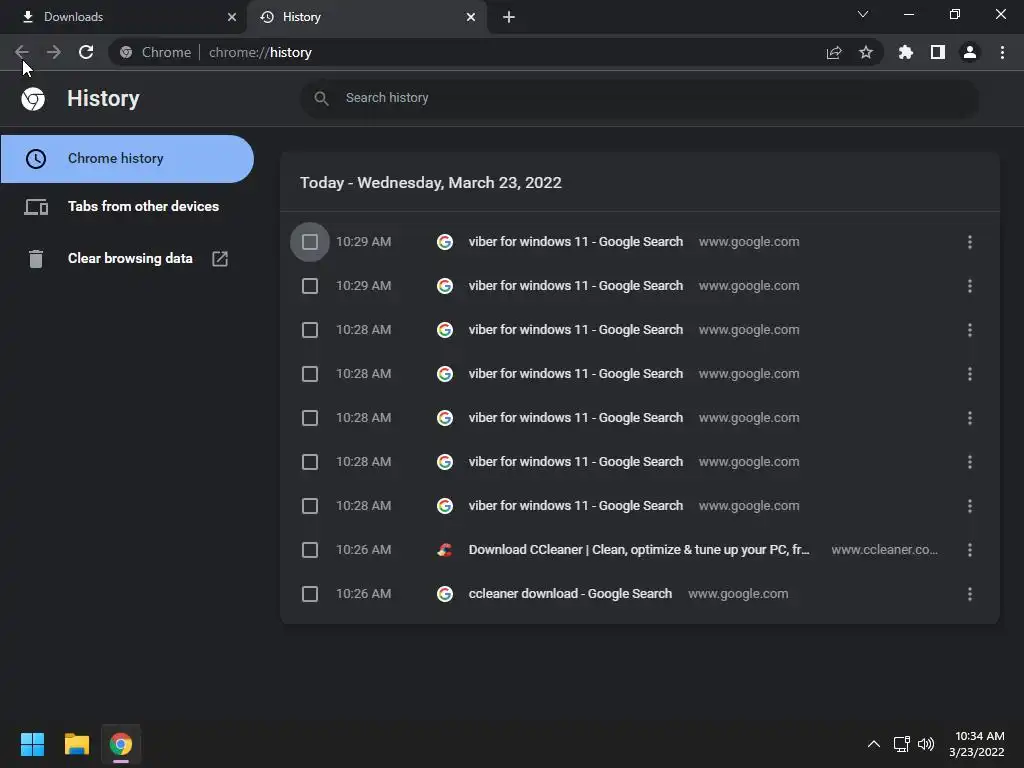Click the CCleaner favicon in the history list
This screenshot has height=768, width=1024.
pos(445,550)
